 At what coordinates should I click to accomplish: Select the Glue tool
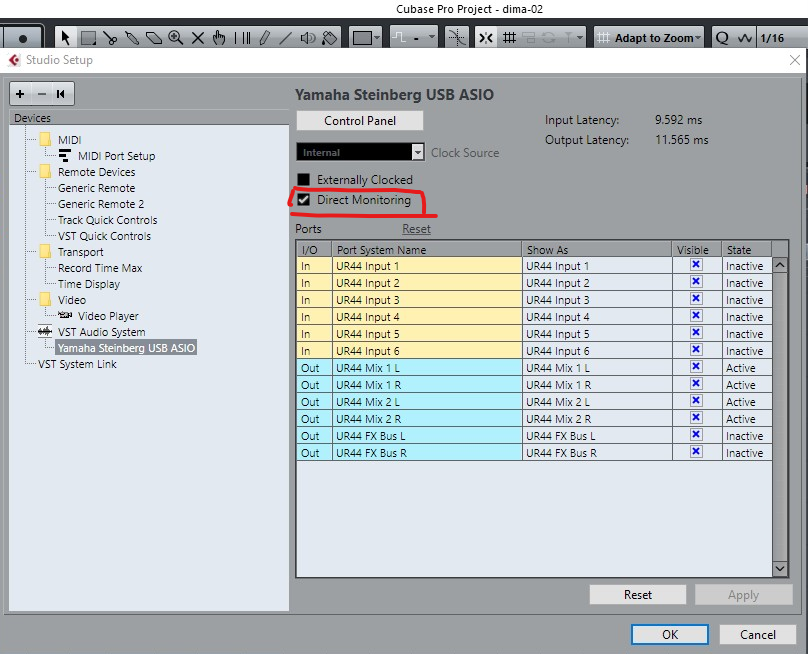(x=132, y=38)
